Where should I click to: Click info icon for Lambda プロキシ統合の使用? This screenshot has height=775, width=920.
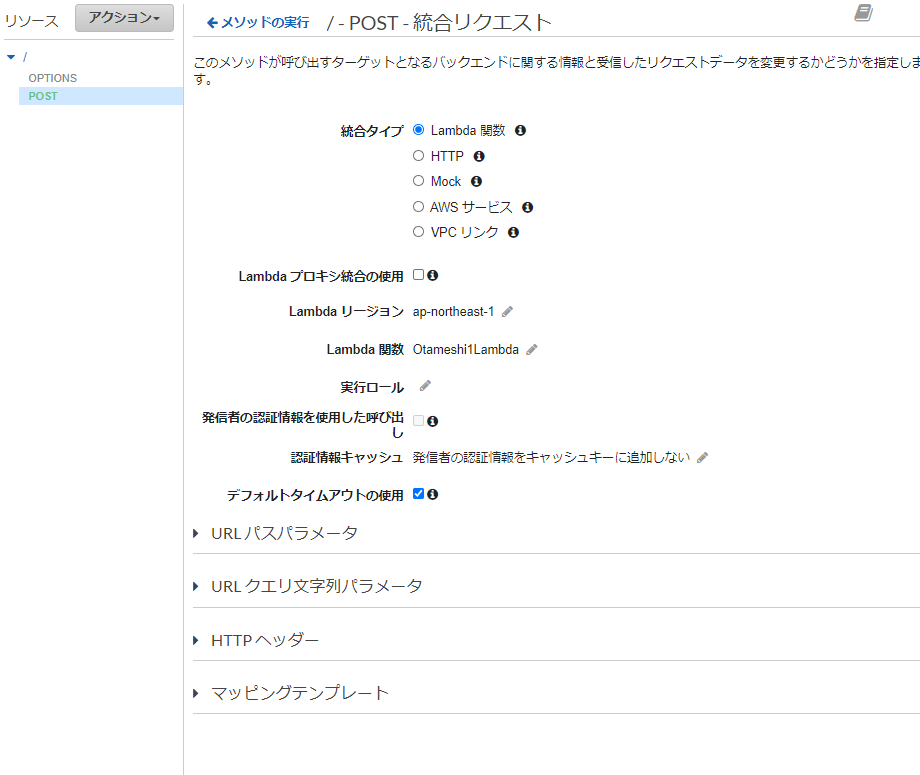[432, 275]
